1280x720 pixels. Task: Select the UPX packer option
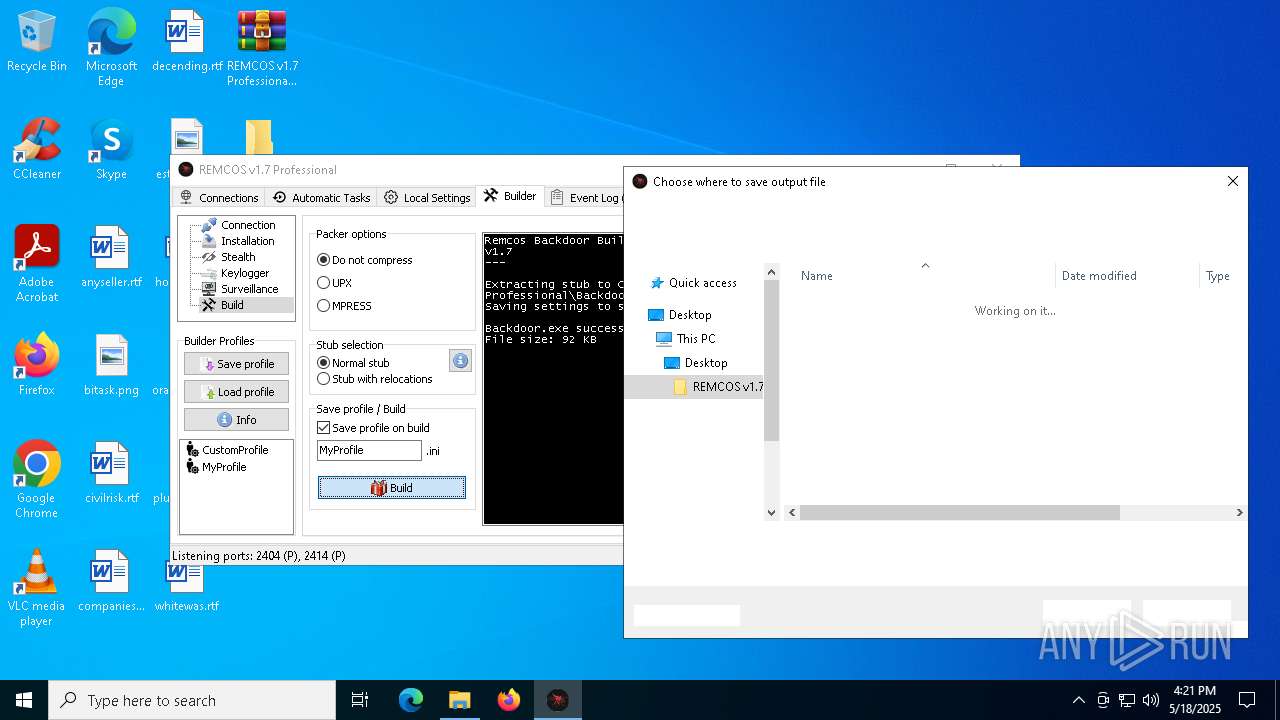(335, 283)
